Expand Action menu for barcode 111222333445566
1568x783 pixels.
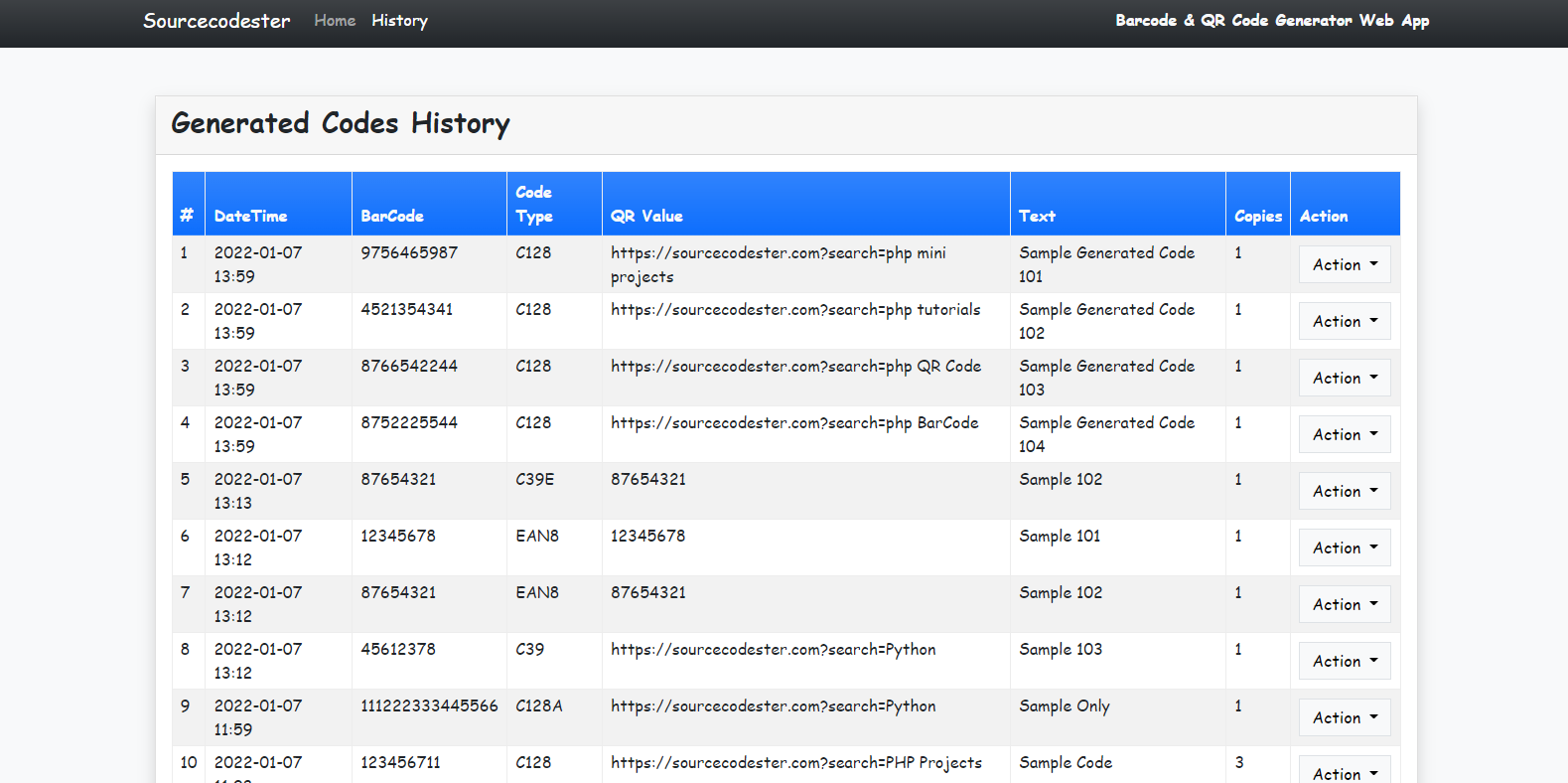point(1345,717)
